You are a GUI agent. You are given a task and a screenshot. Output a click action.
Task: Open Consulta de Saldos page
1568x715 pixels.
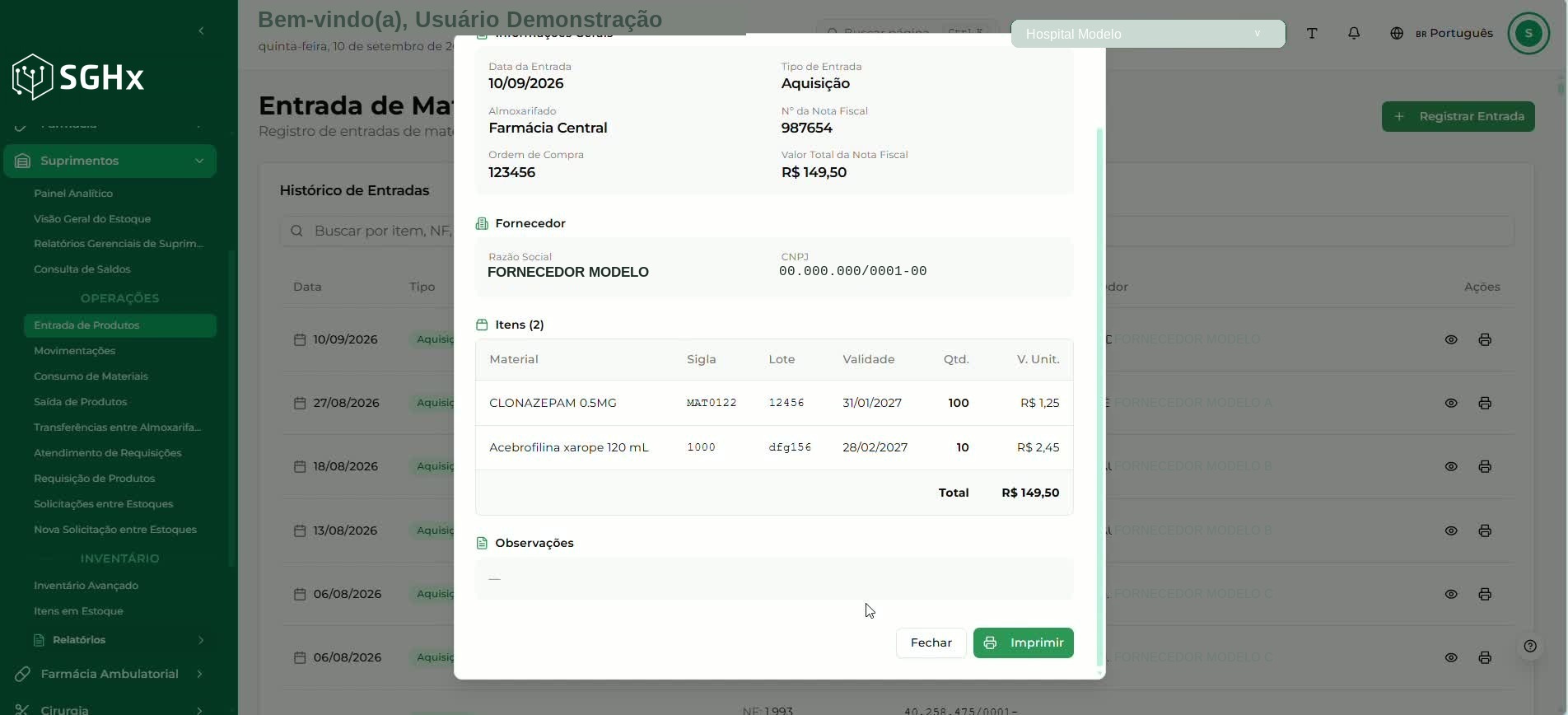(x=82, y=269)
